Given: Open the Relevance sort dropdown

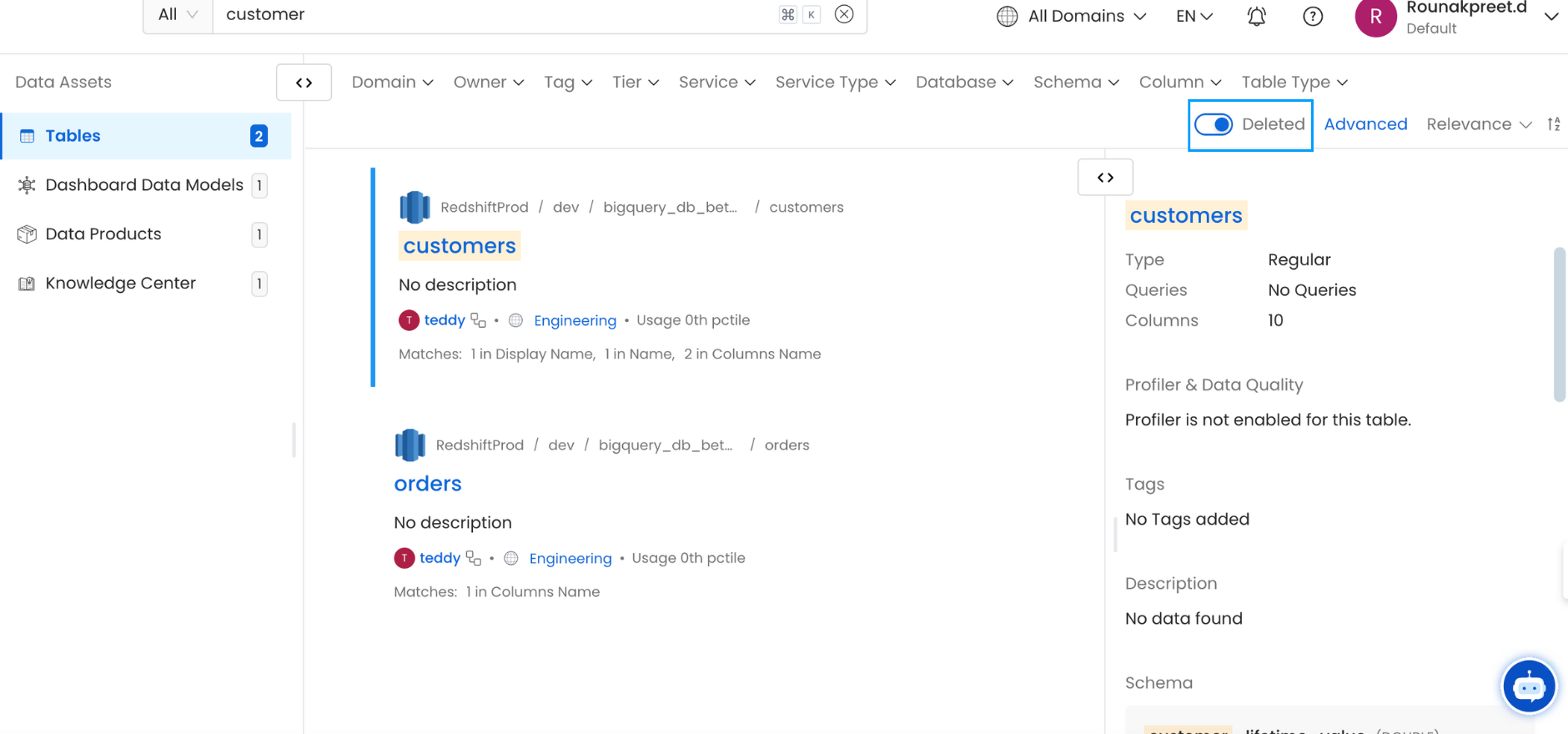Looking at the screenshot, I should 1478,124.
